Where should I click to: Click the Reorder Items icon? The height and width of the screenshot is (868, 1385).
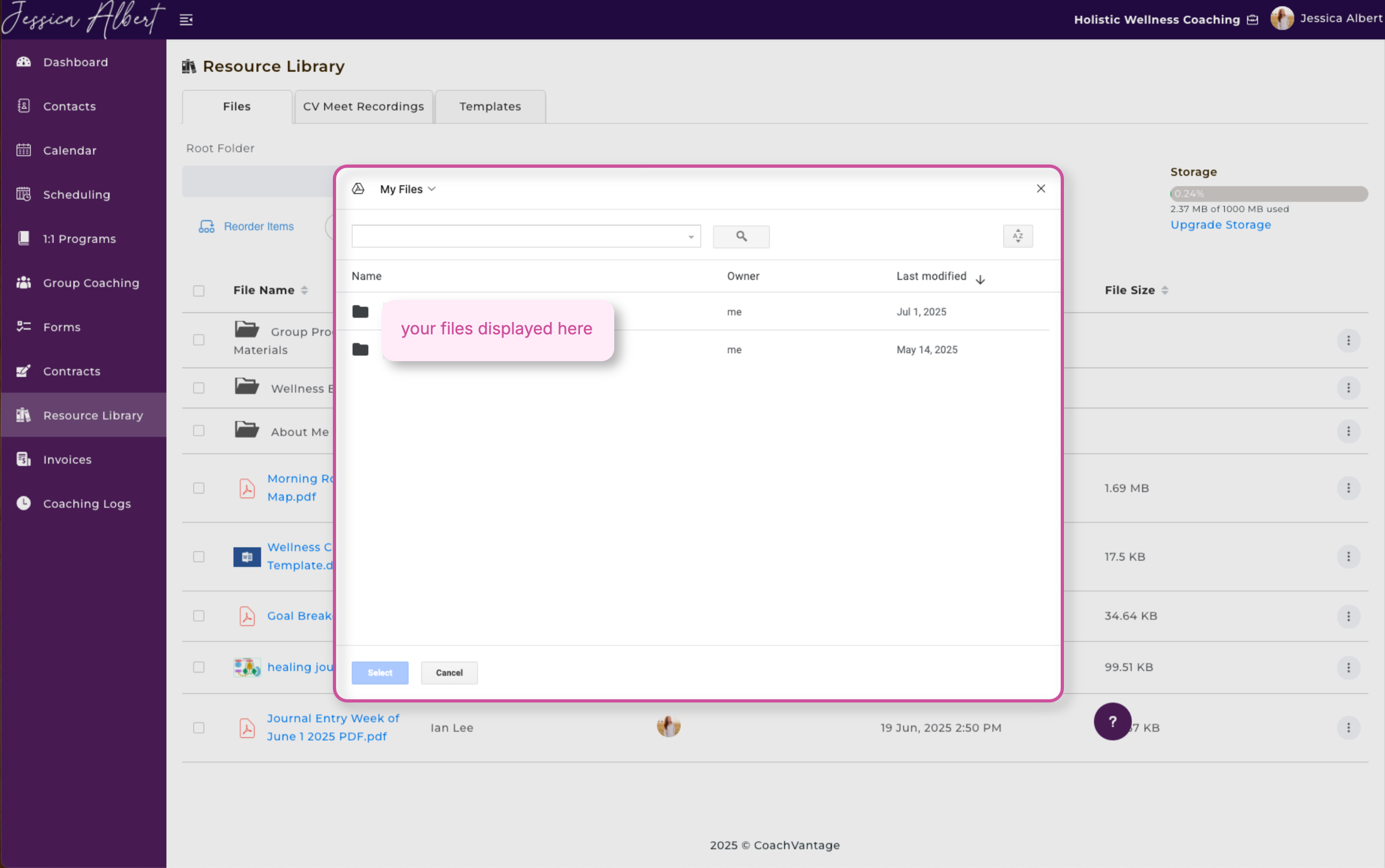click(207, 227)
